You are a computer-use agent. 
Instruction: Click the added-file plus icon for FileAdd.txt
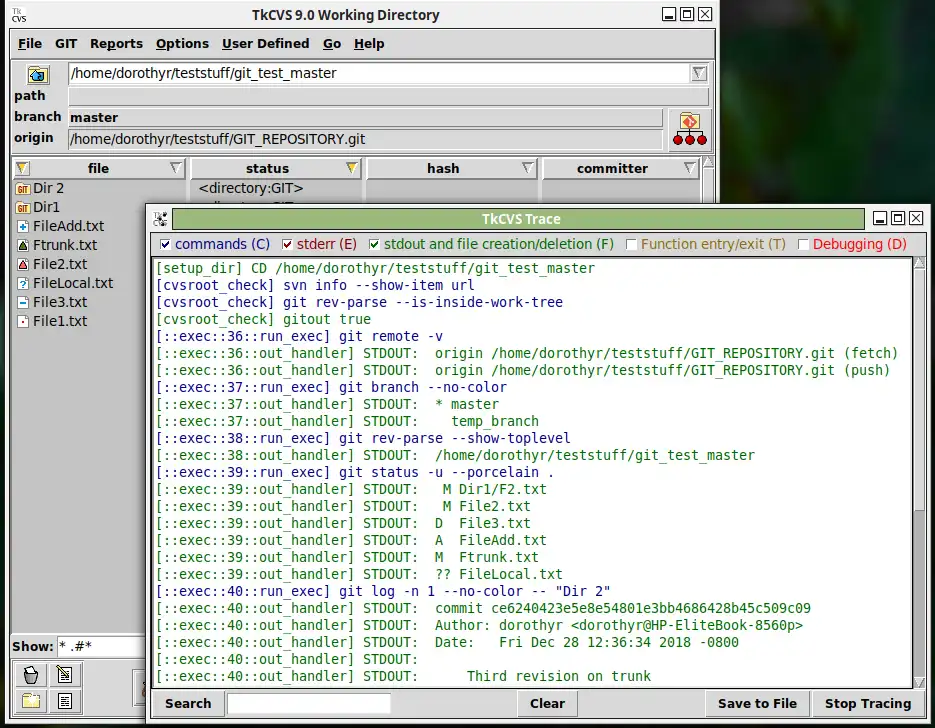click(23, 227)
